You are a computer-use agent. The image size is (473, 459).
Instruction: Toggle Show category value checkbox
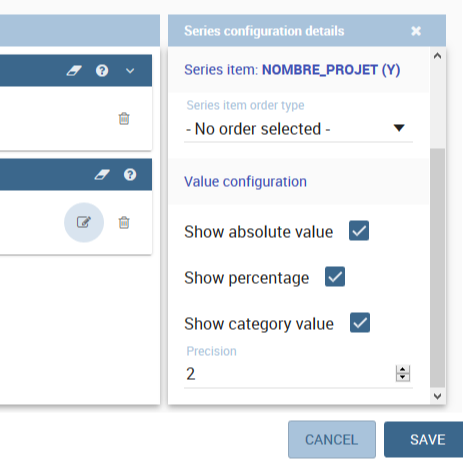pyautogui.click(x=360, y=322)
